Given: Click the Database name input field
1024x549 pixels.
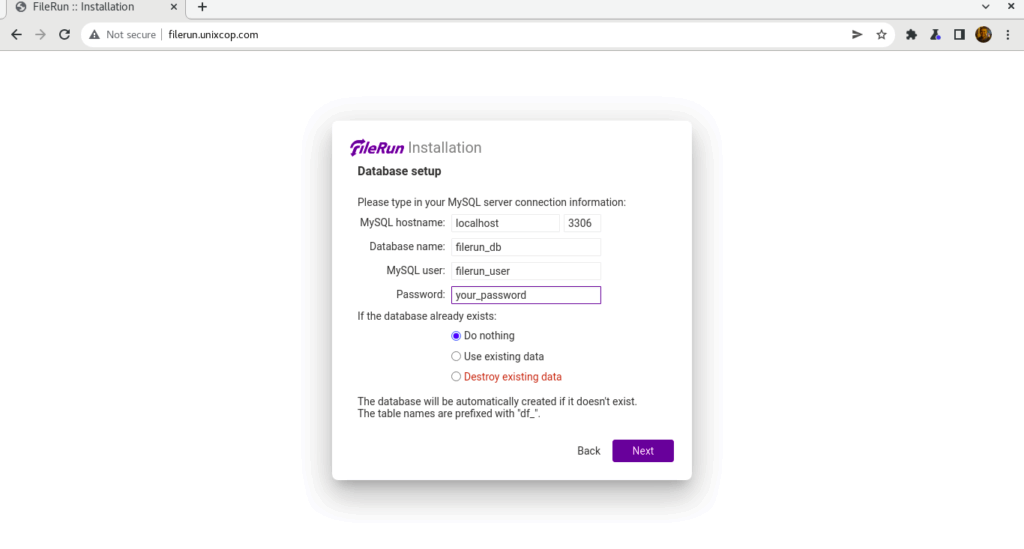Looking at the screenshot, I should pos(526,247).
